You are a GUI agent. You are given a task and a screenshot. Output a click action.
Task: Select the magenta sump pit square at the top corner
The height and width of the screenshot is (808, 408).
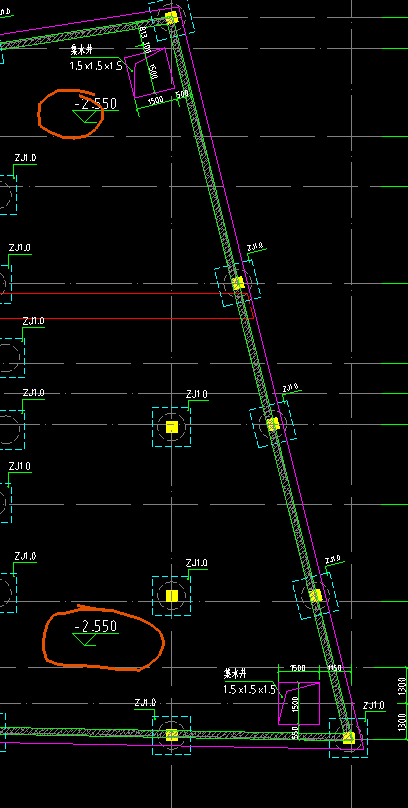point(150,73)
